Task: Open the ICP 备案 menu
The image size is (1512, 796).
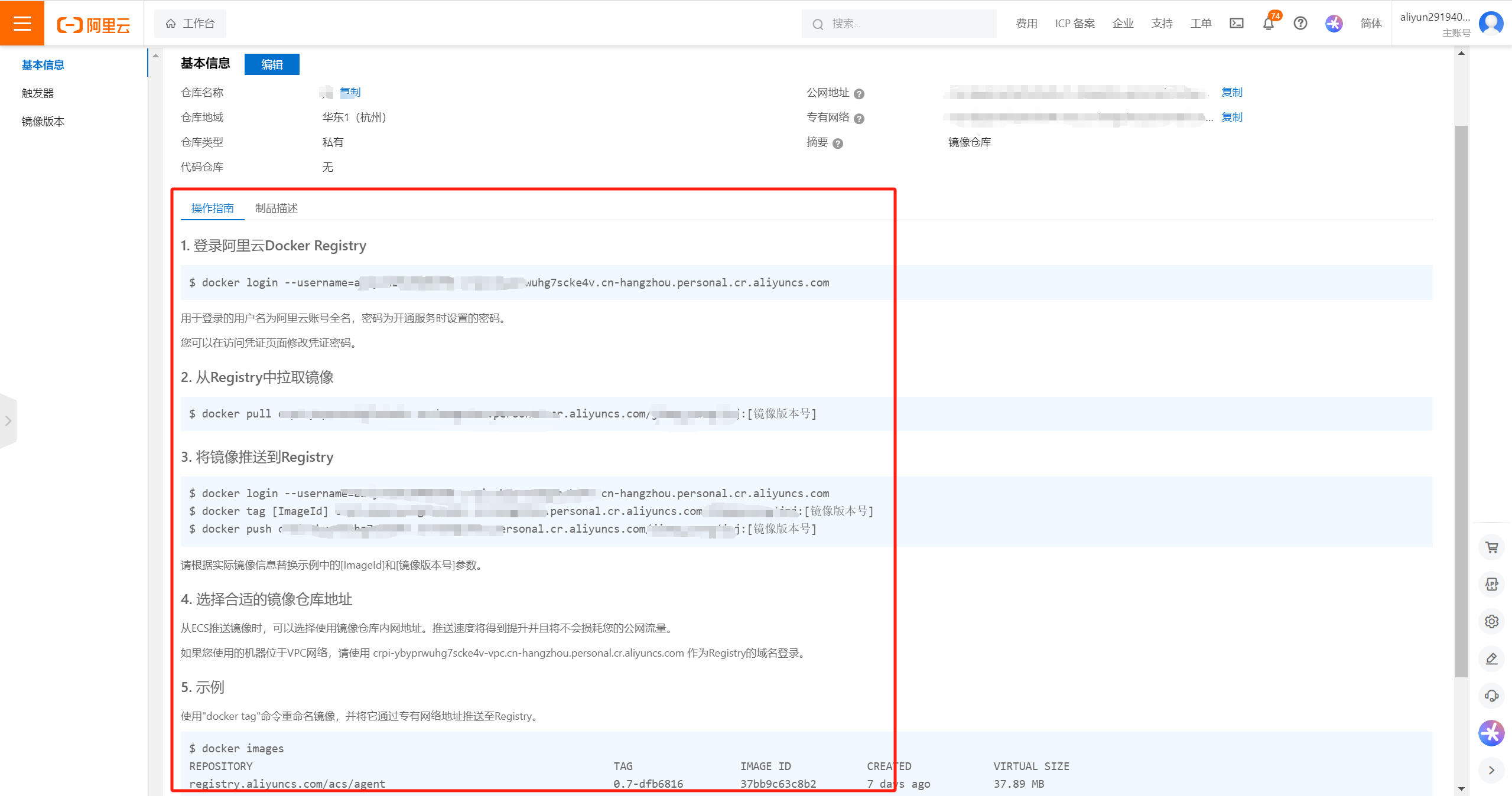Action: point(1075,24)
